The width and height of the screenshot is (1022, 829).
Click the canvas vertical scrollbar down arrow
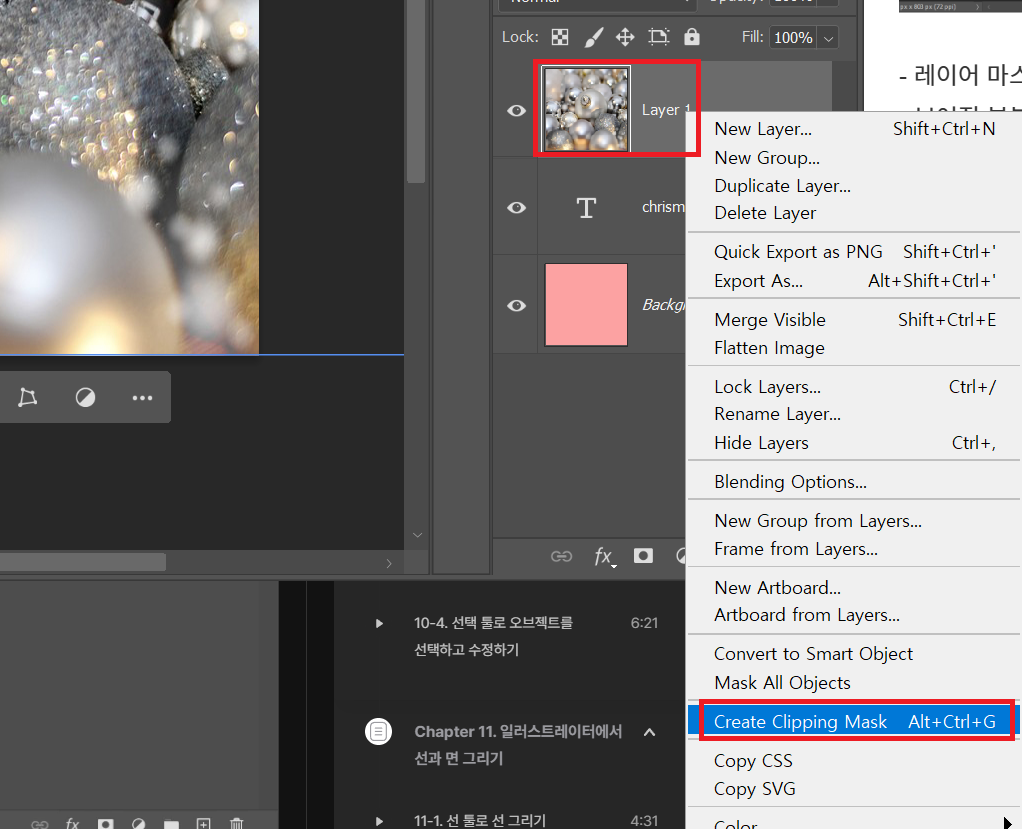pos(417,535)
